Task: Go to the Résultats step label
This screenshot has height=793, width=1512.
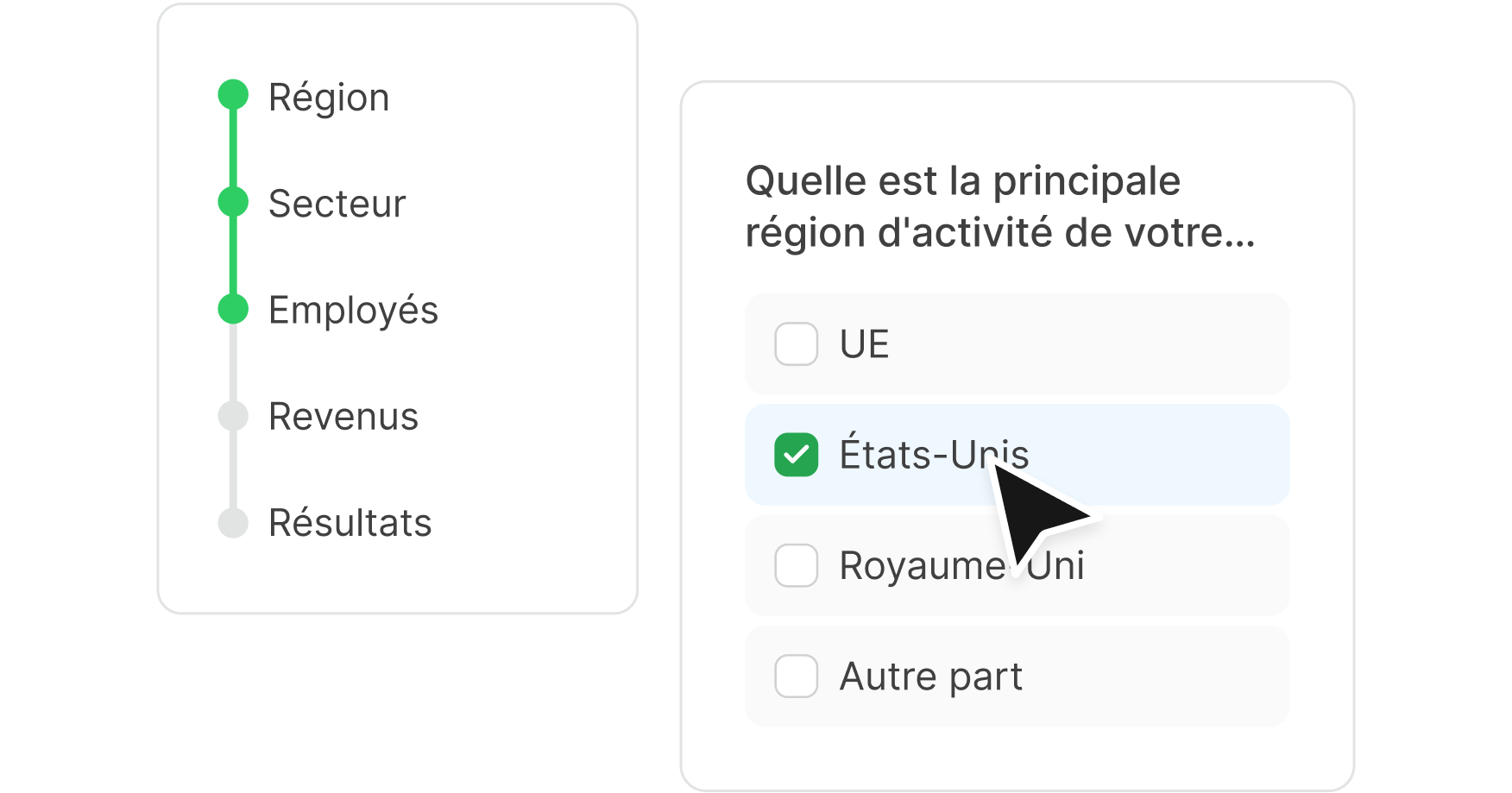Action: pos(350,523)
